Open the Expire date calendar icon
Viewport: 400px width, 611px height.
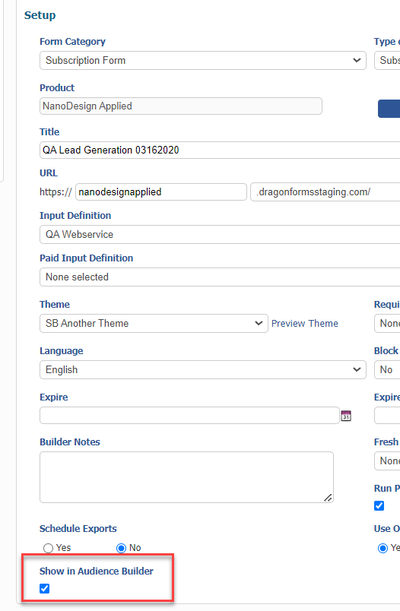coord(346,416)
